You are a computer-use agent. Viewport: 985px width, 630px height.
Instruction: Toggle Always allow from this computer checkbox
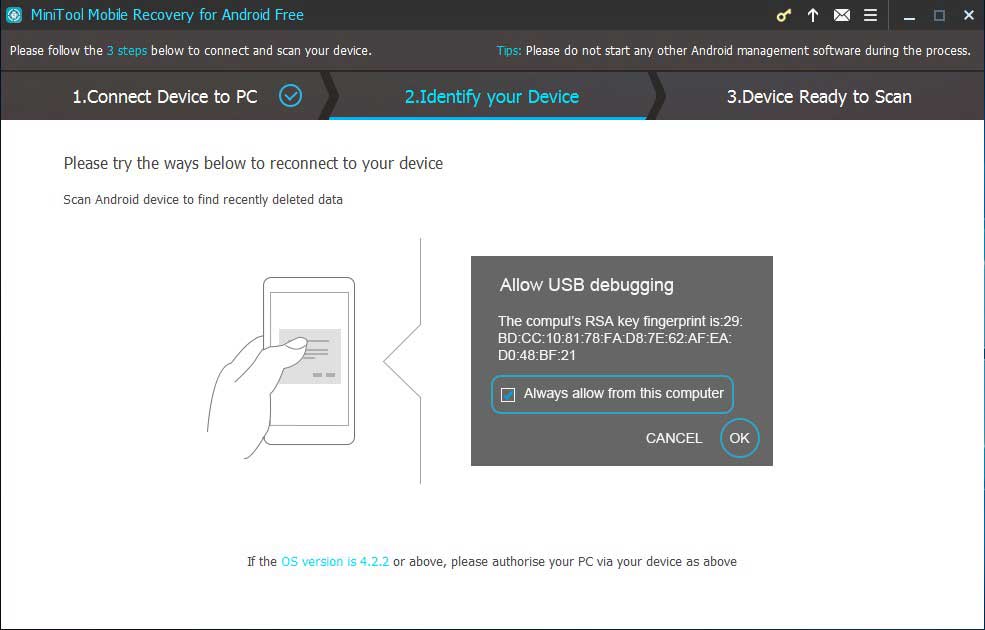tap(508, 394)
